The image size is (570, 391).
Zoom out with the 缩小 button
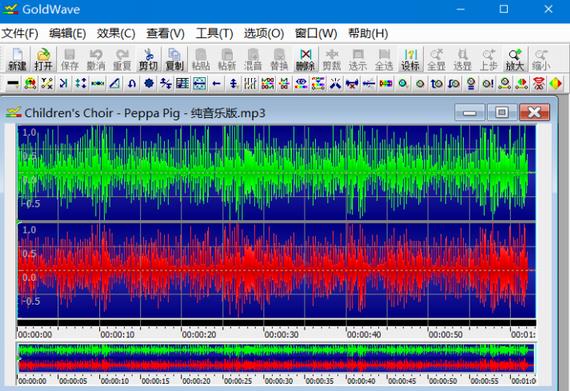click(541, 59)
